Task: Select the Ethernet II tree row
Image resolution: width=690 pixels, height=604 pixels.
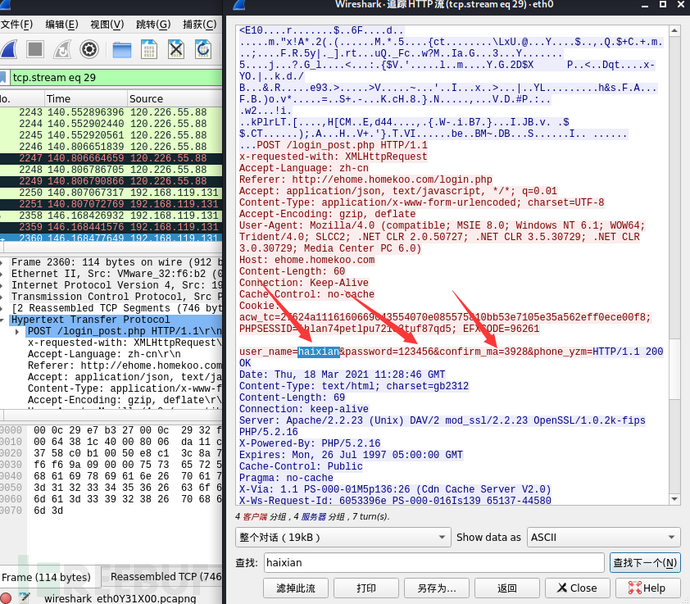Action: click(111, 274)
